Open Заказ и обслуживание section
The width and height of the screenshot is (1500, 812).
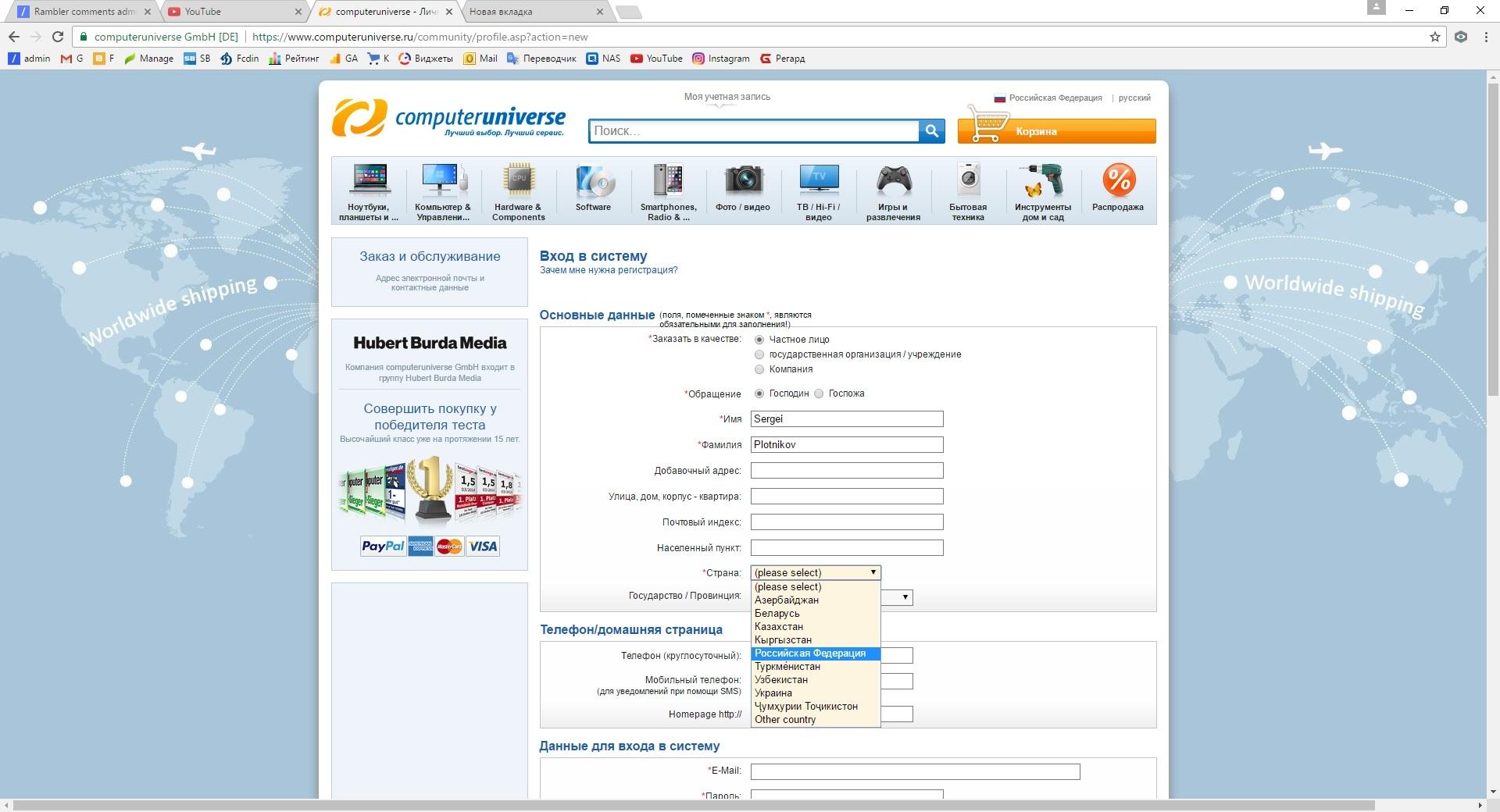coord(430,257)
